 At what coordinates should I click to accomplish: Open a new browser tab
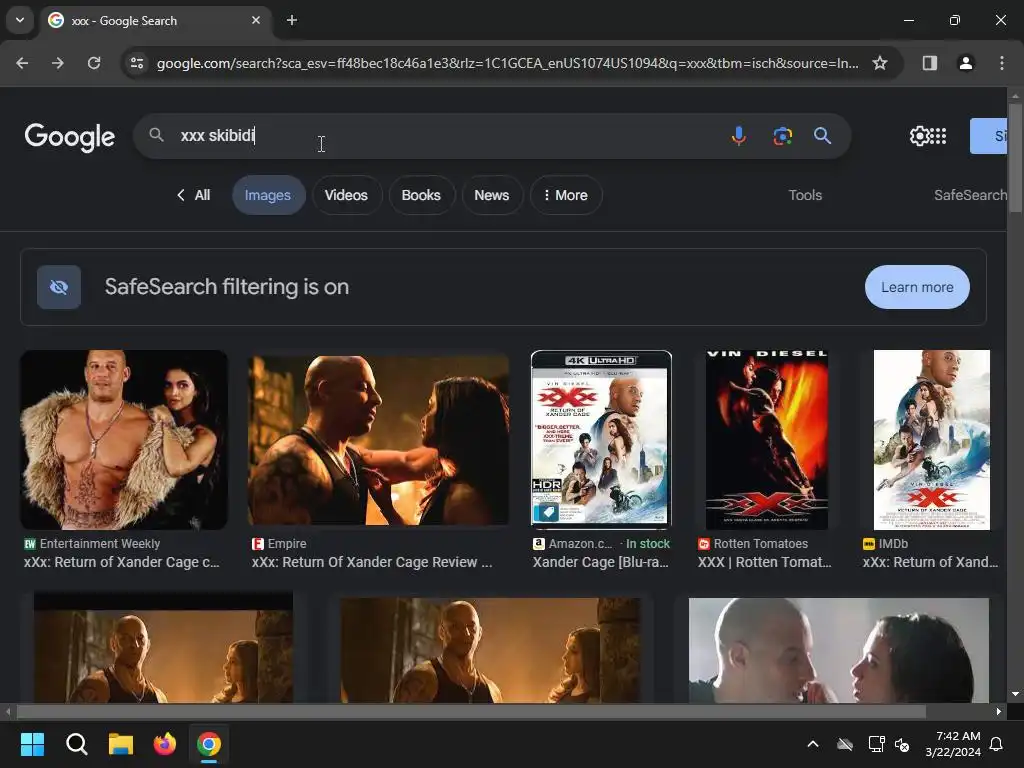click(292, 20)
